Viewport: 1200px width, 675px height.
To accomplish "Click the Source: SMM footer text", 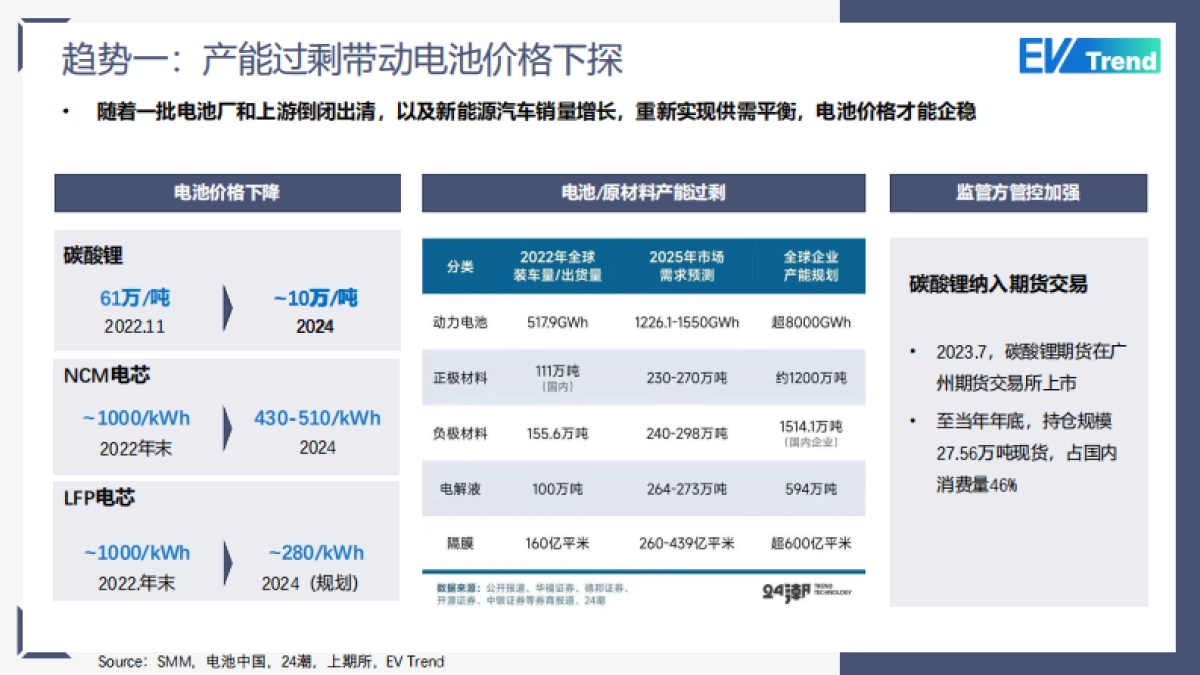I will pos(270,661).
